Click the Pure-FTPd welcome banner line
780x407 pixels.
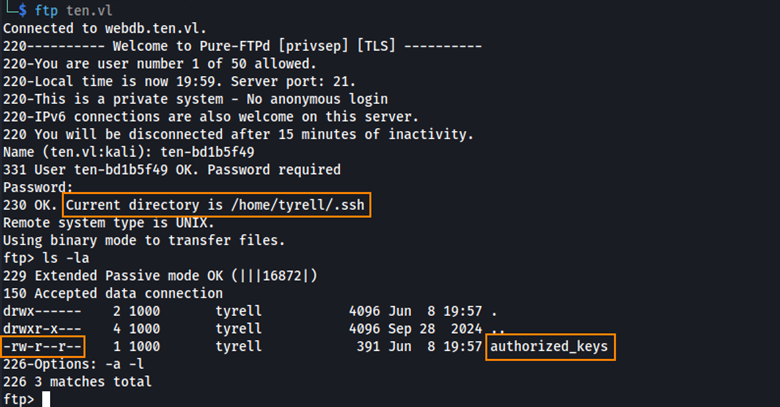point(242,46)
